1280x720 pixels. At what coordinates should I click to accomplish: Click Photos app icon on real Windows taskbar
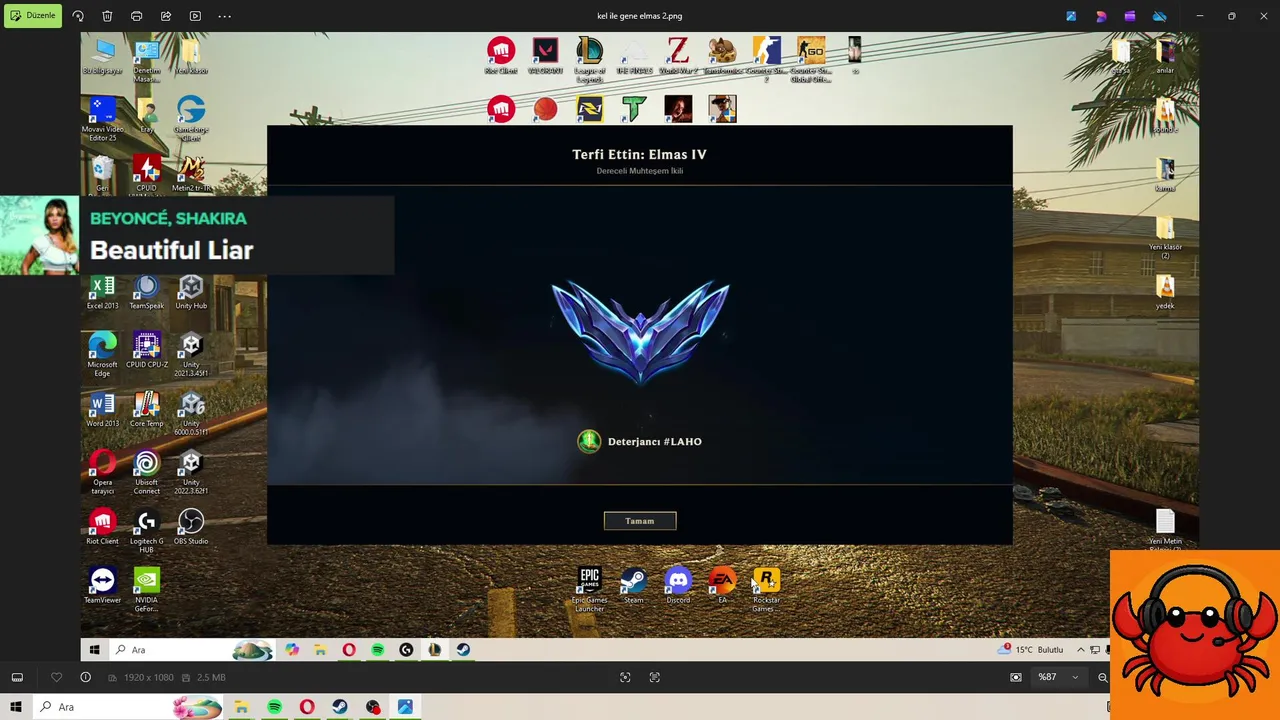point(405,707)
